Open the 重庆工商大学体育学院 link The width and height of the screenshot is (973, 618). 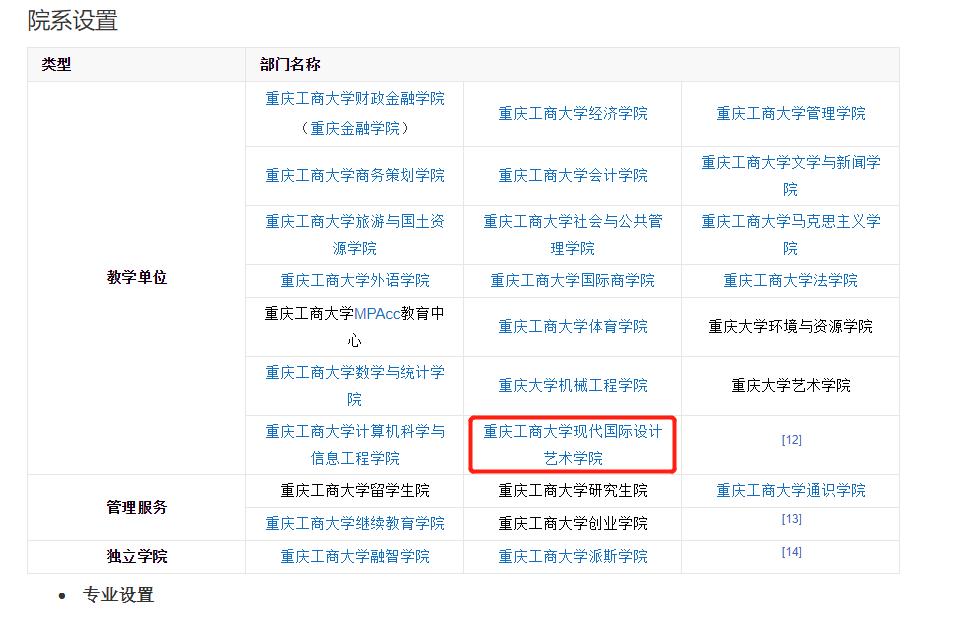pyautogui.click(x=572, y=326)
